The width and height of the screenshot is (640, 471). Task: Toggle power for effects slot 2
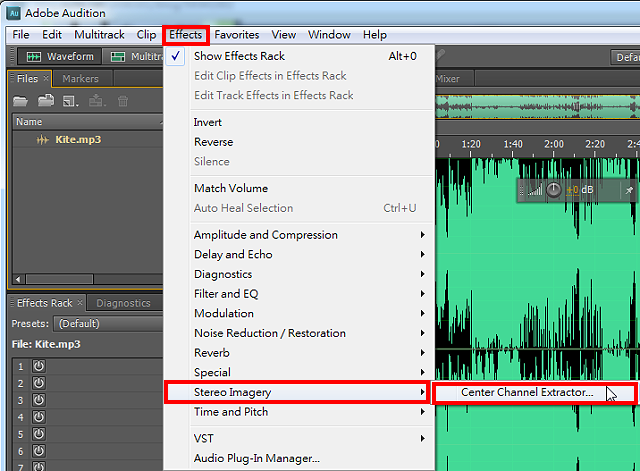39,383
